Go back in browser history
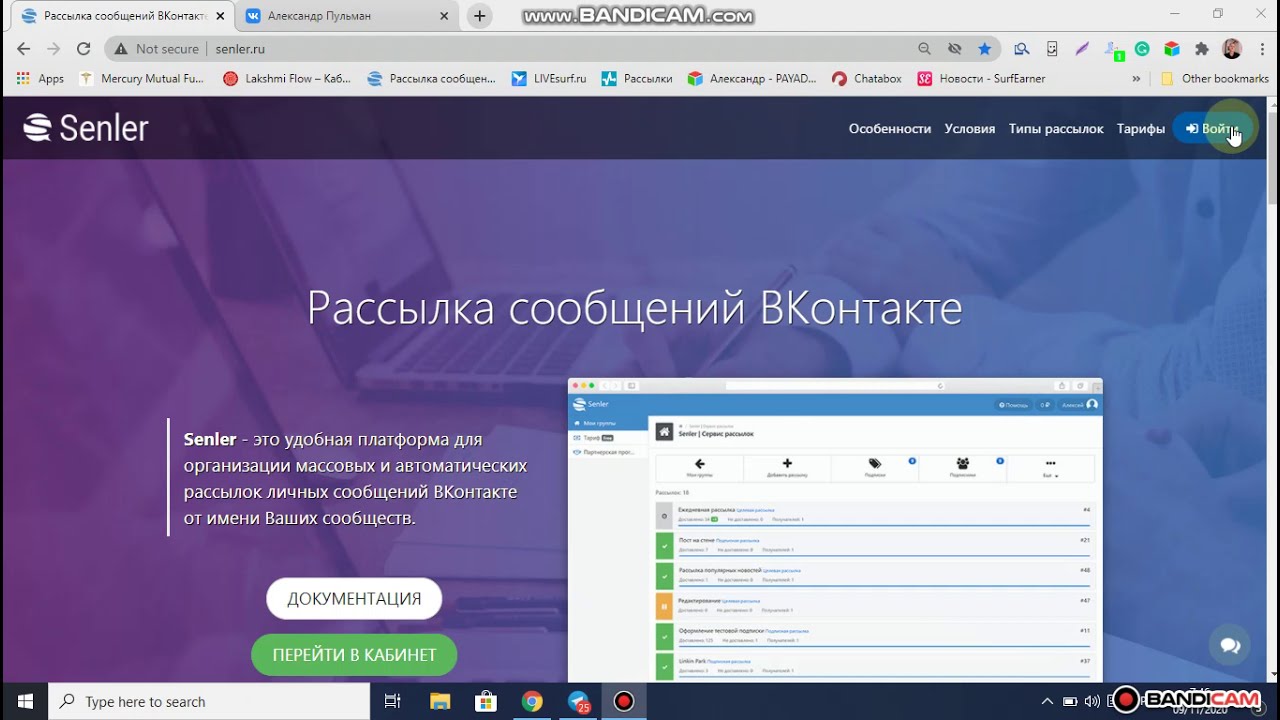The image size is (1280, 720). click(24, 48)
